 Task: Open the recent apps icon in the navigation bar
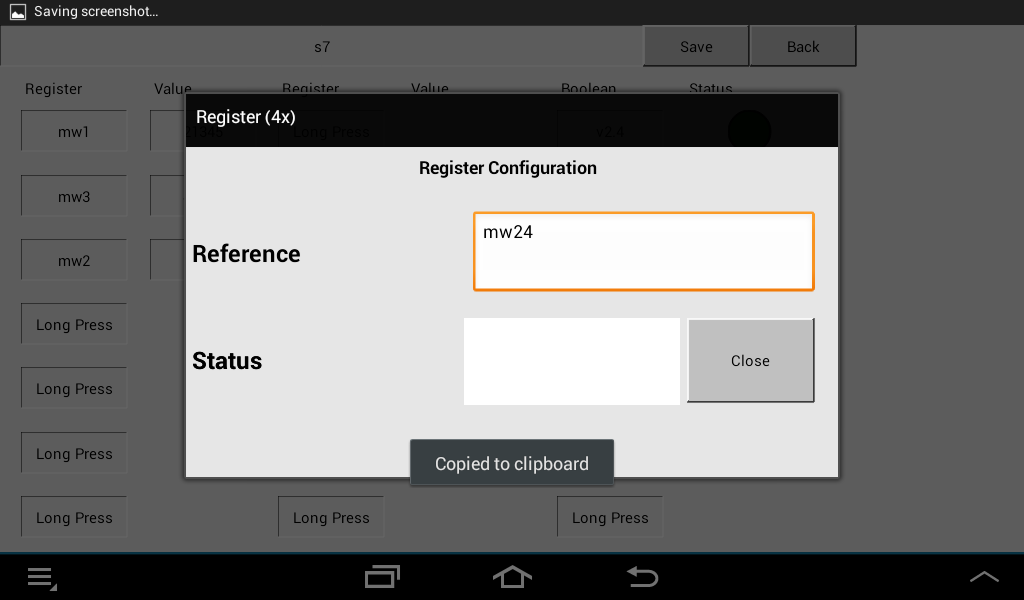(382, 576)
